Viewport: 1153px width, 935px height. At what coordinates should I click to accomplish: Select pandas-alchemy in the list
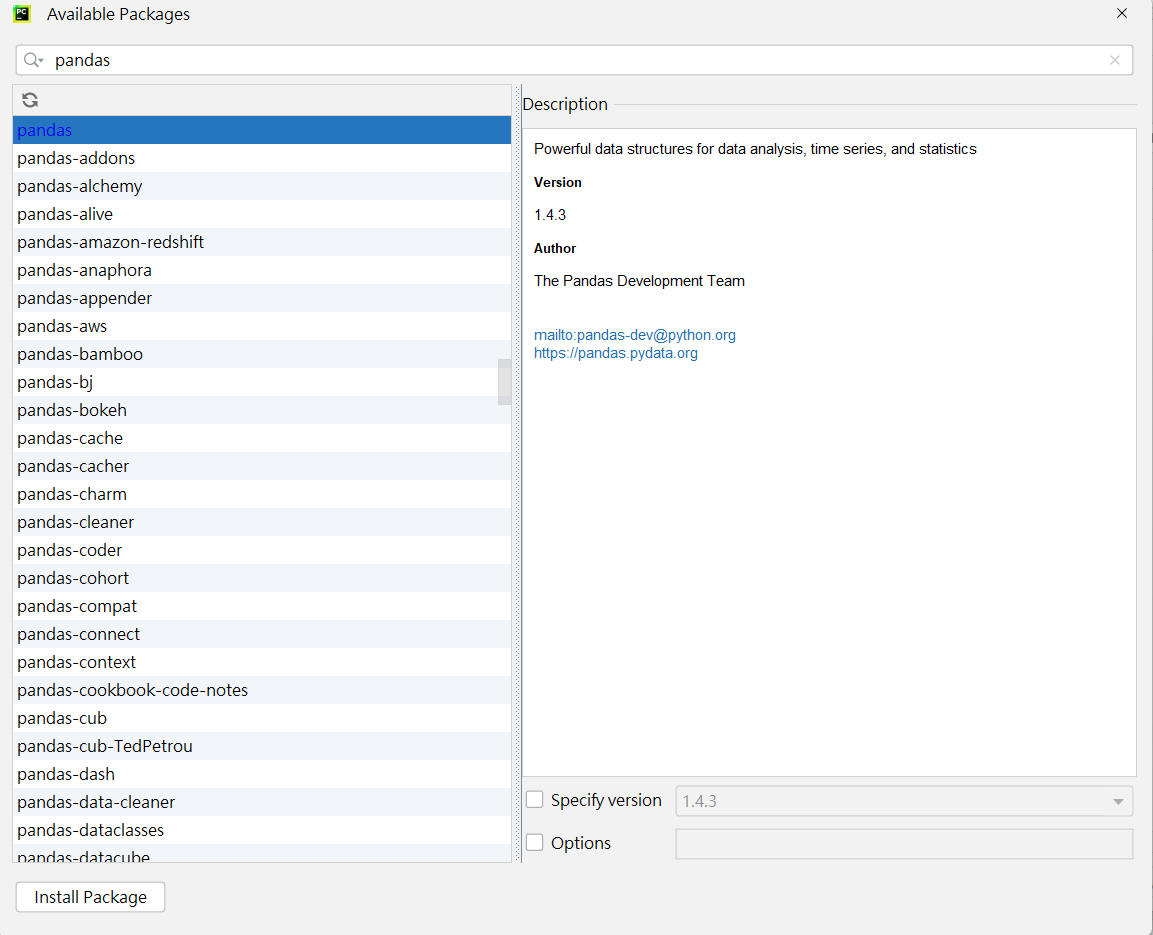[x=262, y=186]
